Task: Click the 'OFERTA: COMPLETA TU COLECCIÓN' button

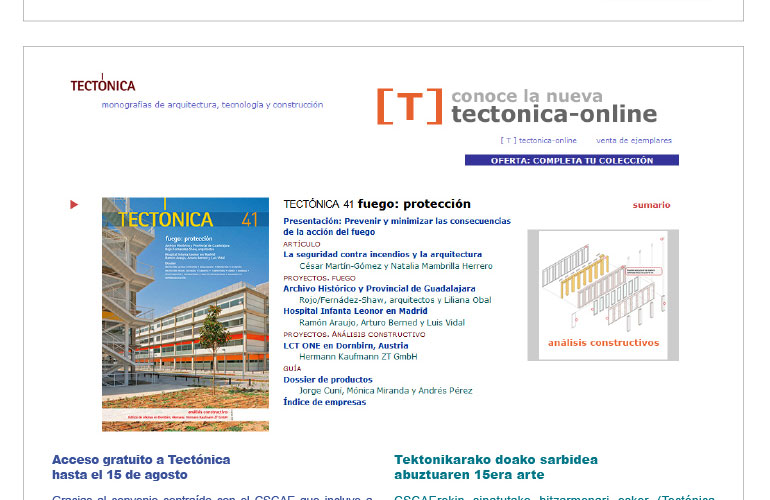Action: click(572, 160)
